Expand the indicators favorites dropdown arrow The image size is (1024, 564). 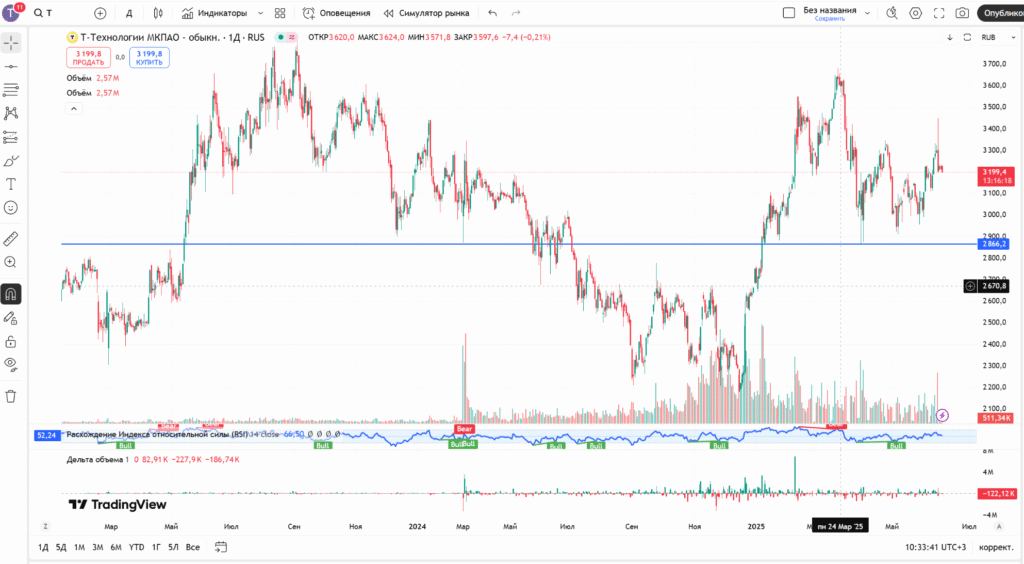pos(261,13)
